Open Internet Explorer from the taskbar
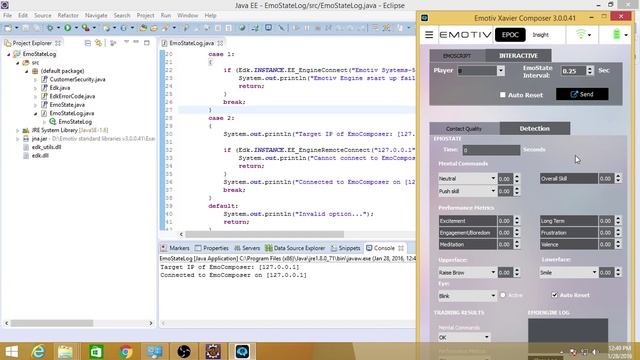This screenshot has height=360, width=640. 38,351
